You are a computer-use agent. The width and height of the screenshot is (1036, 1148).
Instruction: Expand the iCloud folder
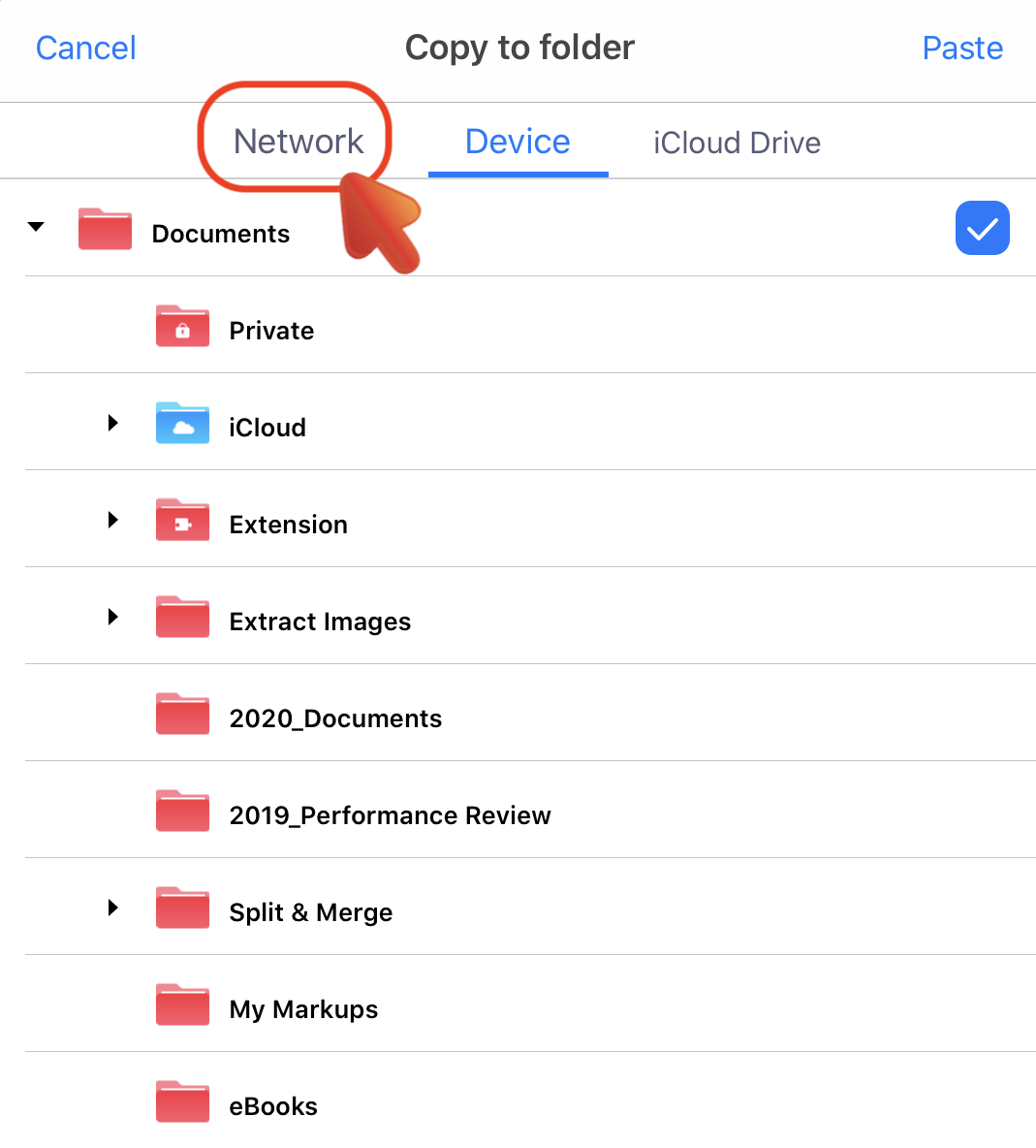[112, 423]
